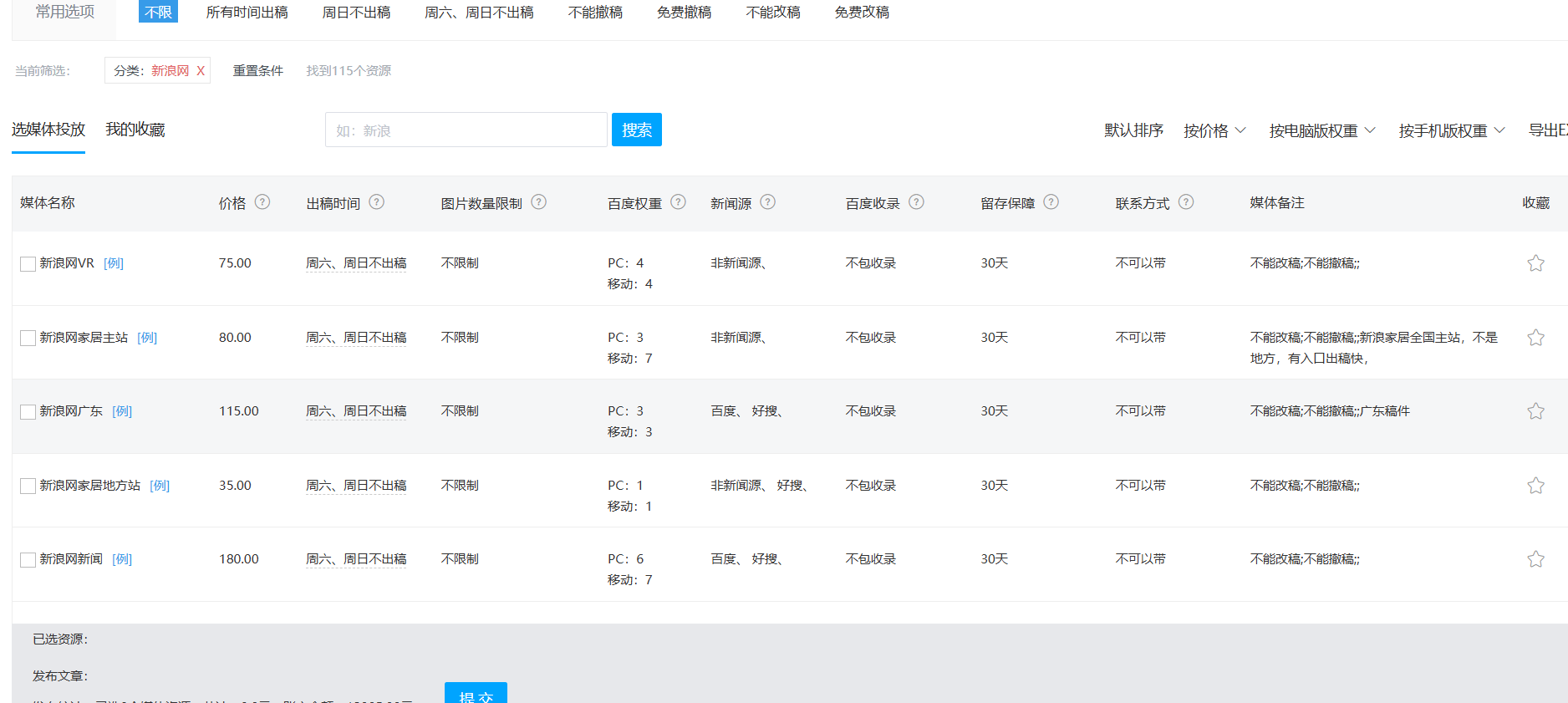The image size is (1568, 703).
Task: Tick the 新浪网新闻 row checkbox
Action: (x=28, y=560)
